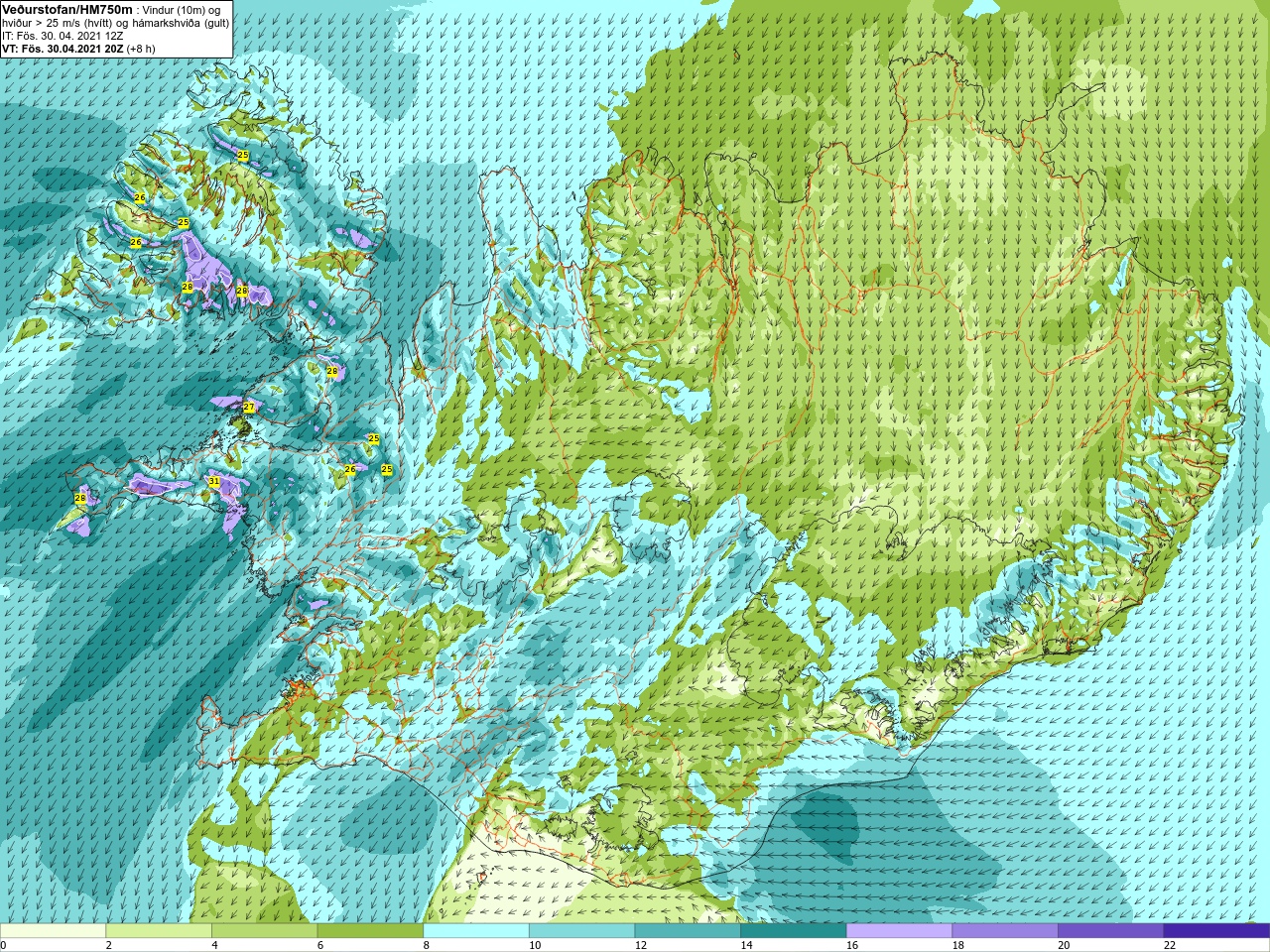Click legend scale number 16

tap(852, 945)
